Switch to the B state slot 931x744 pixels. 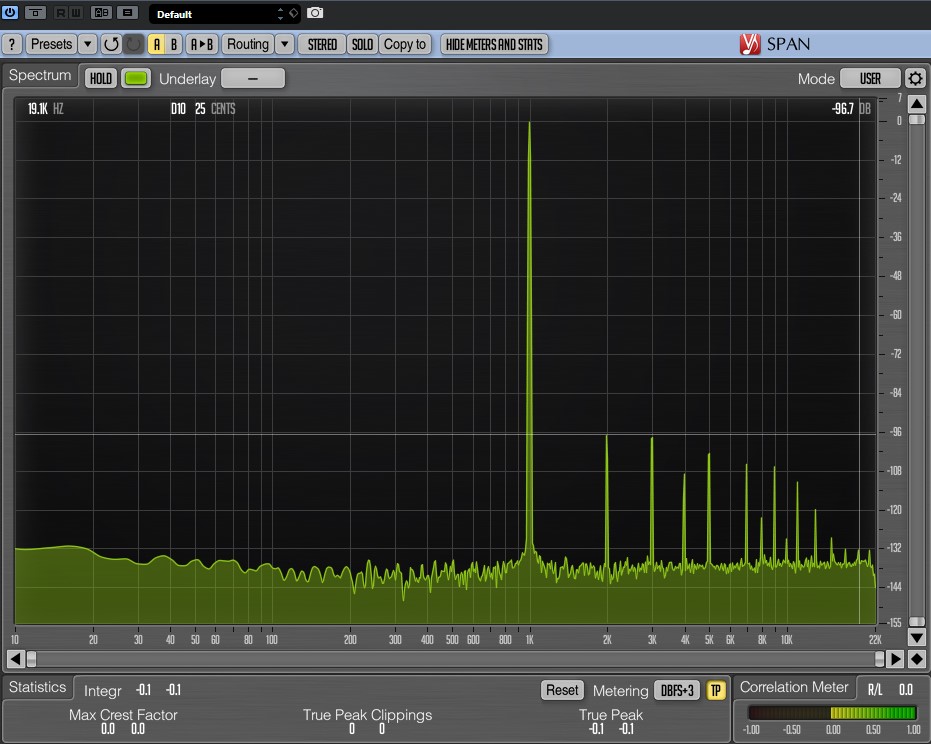click(173, 44)
